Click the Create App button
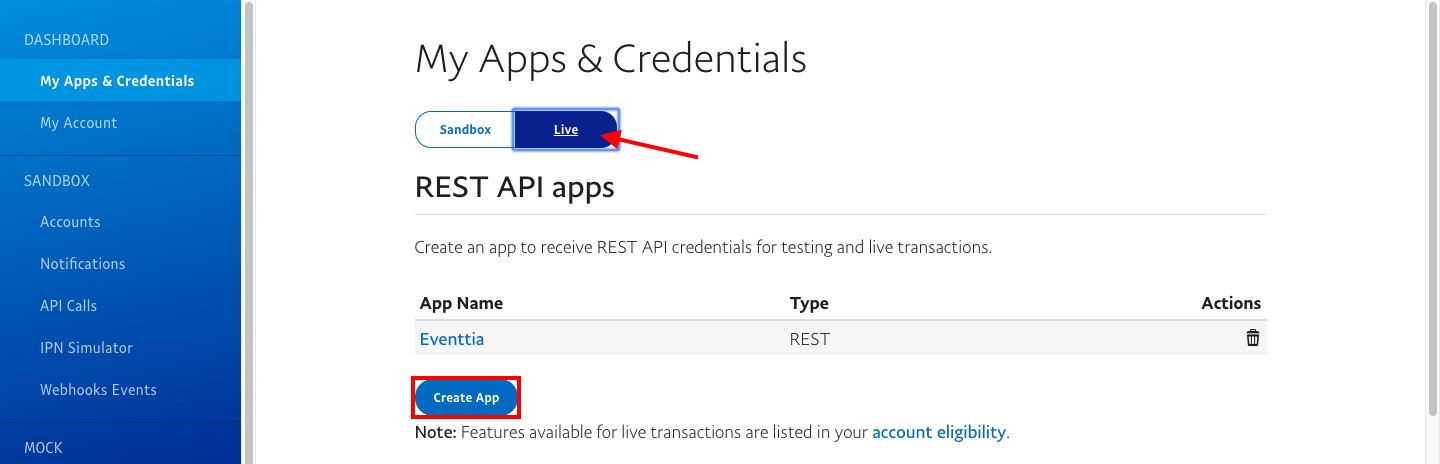The height and width of the screenshot is (464, 1440). point(466,398)
